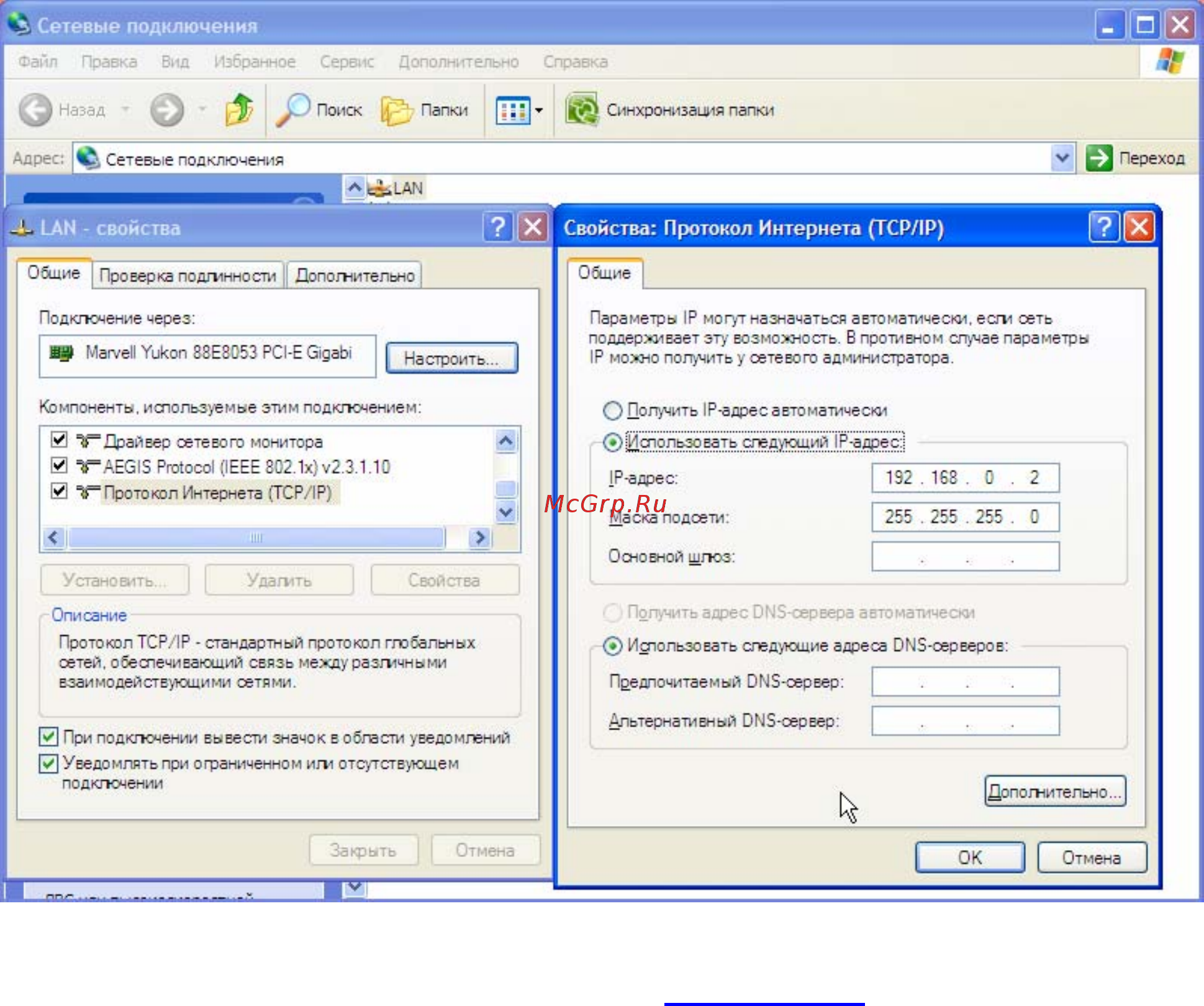Click the help question mark in TCP/IP dialog
Image resolution: width=1204 pixels, height=1006 pixels.
(x=1104, y=227)
